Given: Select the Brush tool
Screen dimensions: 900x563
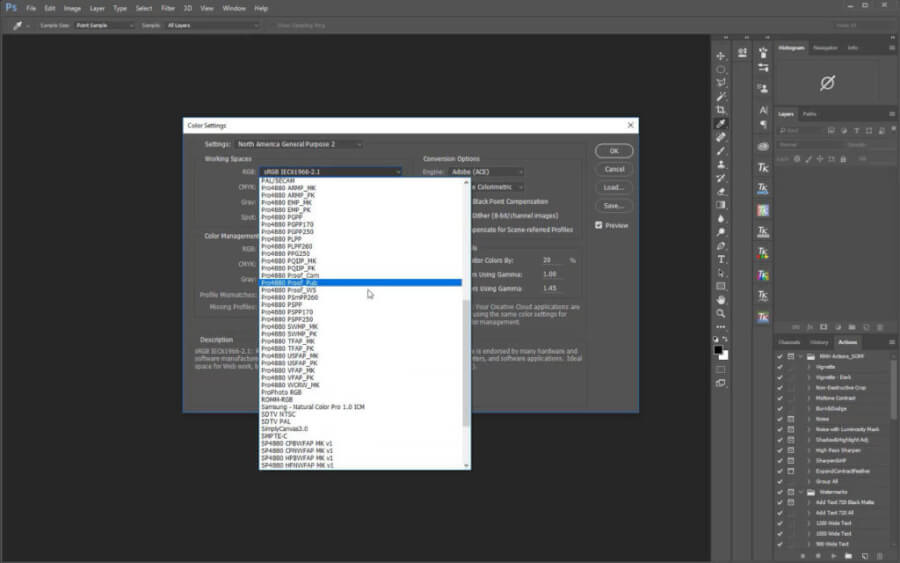Looking at the screenshot, I should [x=720, y=151].
